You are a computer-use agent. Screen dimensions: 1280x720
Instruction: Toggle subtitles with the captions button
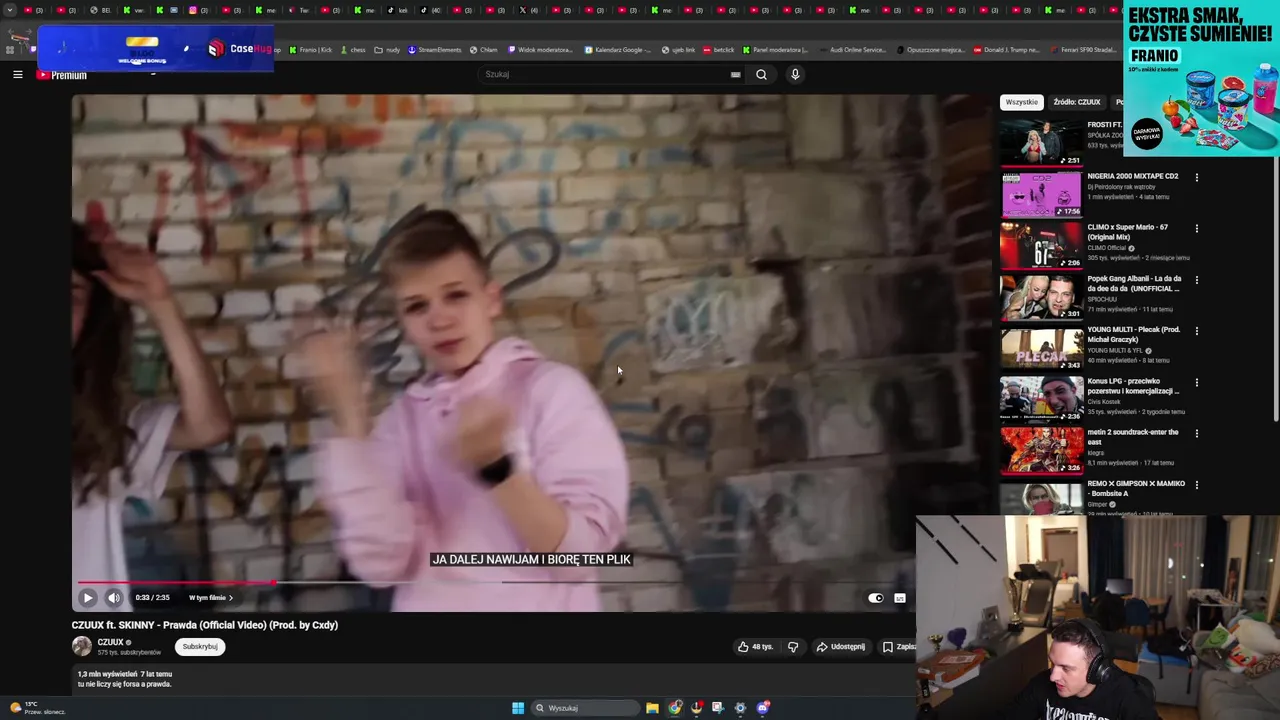pyautogui.click(x=899, y=598)
